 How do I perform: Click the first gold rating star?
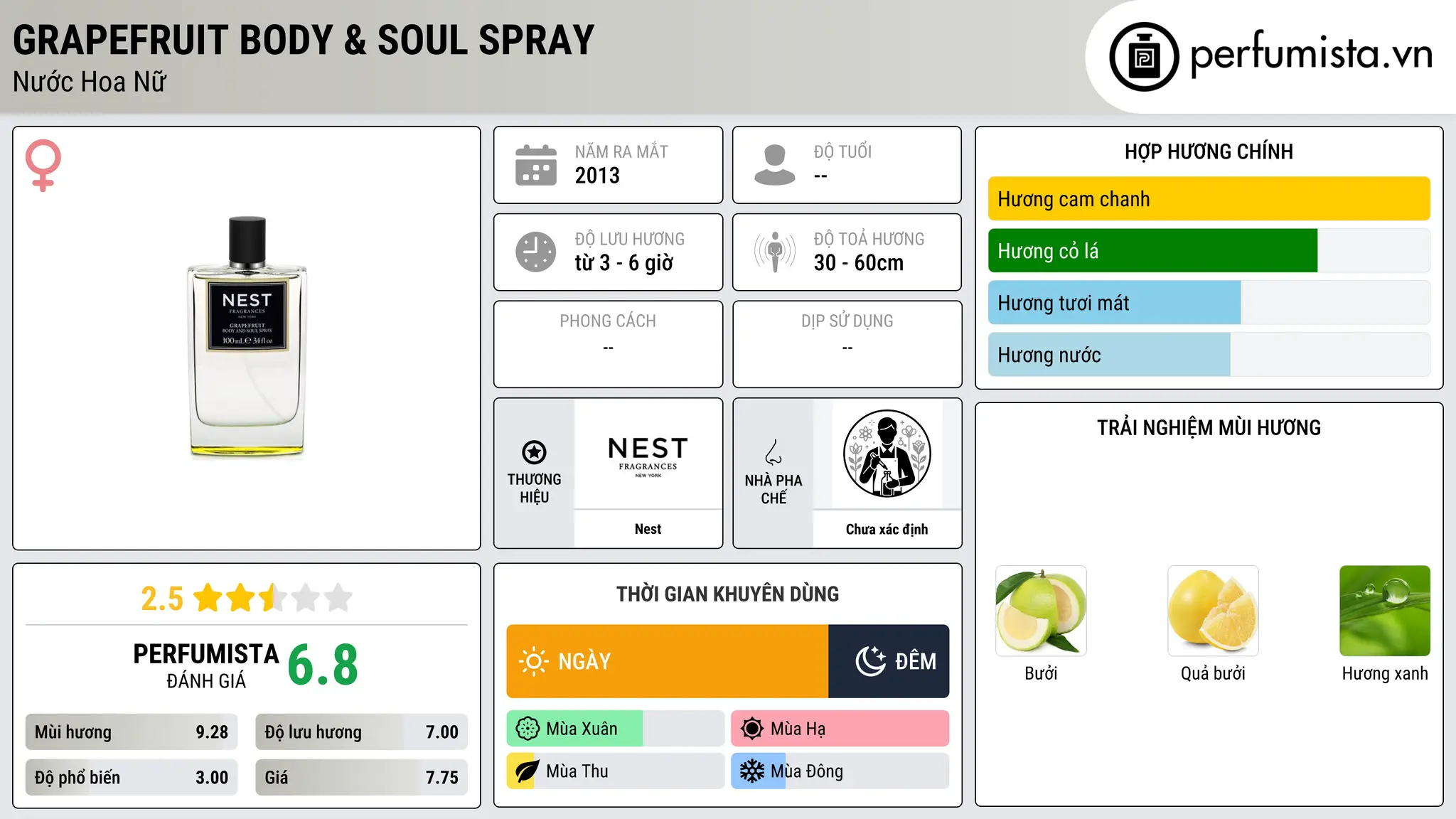208,598
